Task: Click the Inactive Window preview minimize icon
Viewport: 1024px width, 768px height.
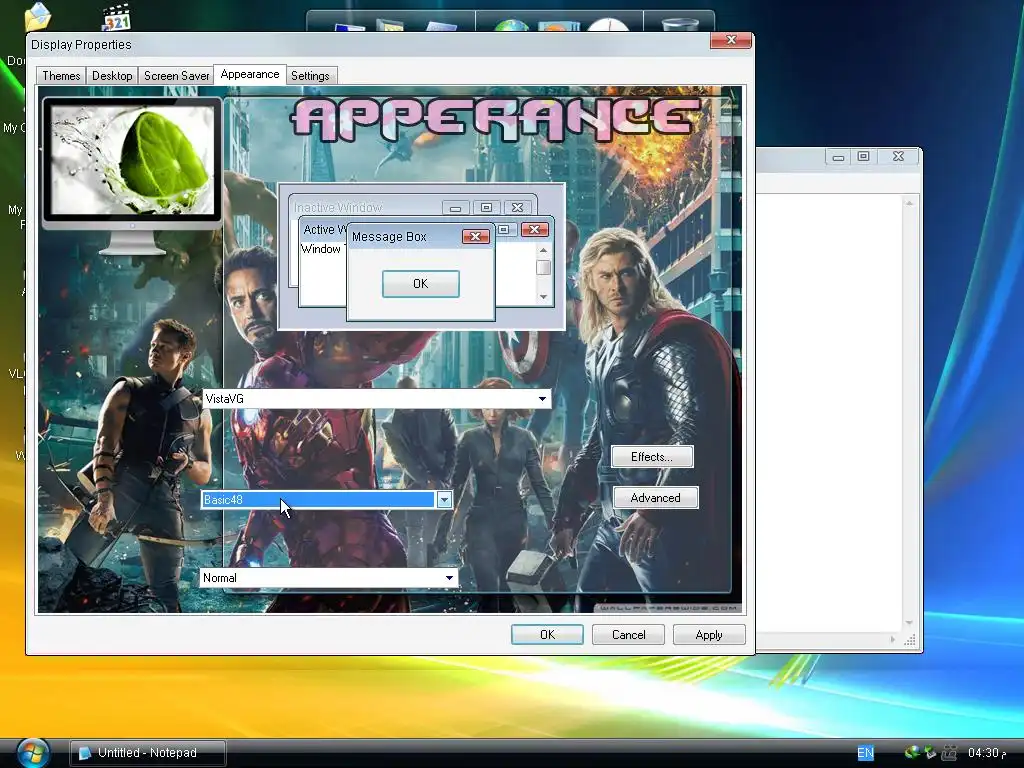Action: tap(455, 208)
